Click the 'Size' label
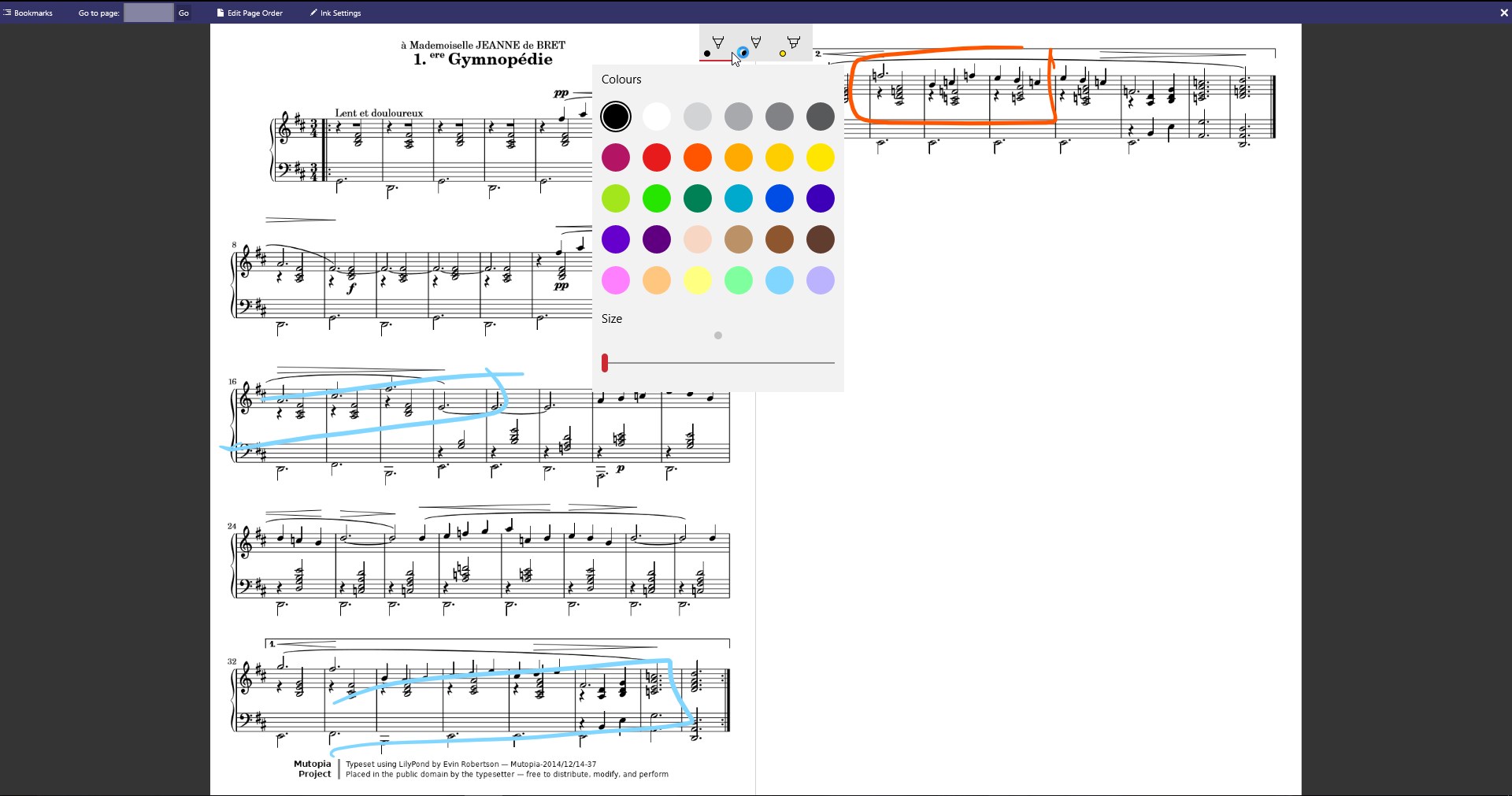Image resolution: width=1512 pixels, height=796 pixels. [612, 319]
